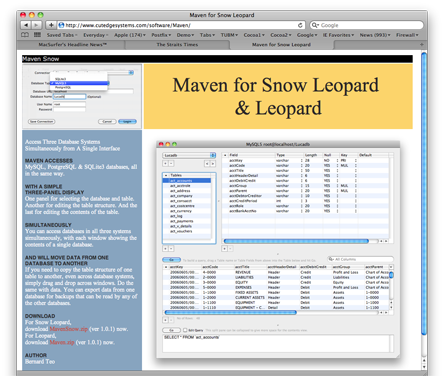Open the TUBM bookmarks menu
Image resolution: width=444 pixels, height=376 pixels.
pos(229,35)
